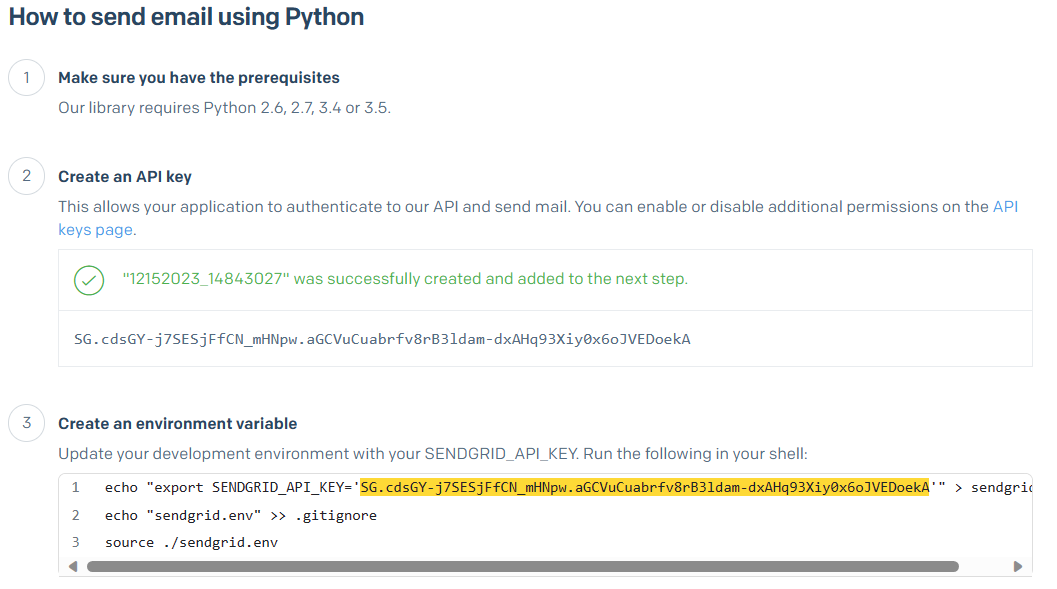Click the green success checkmark icon
1057x589 pixels.
click(89, 280)
